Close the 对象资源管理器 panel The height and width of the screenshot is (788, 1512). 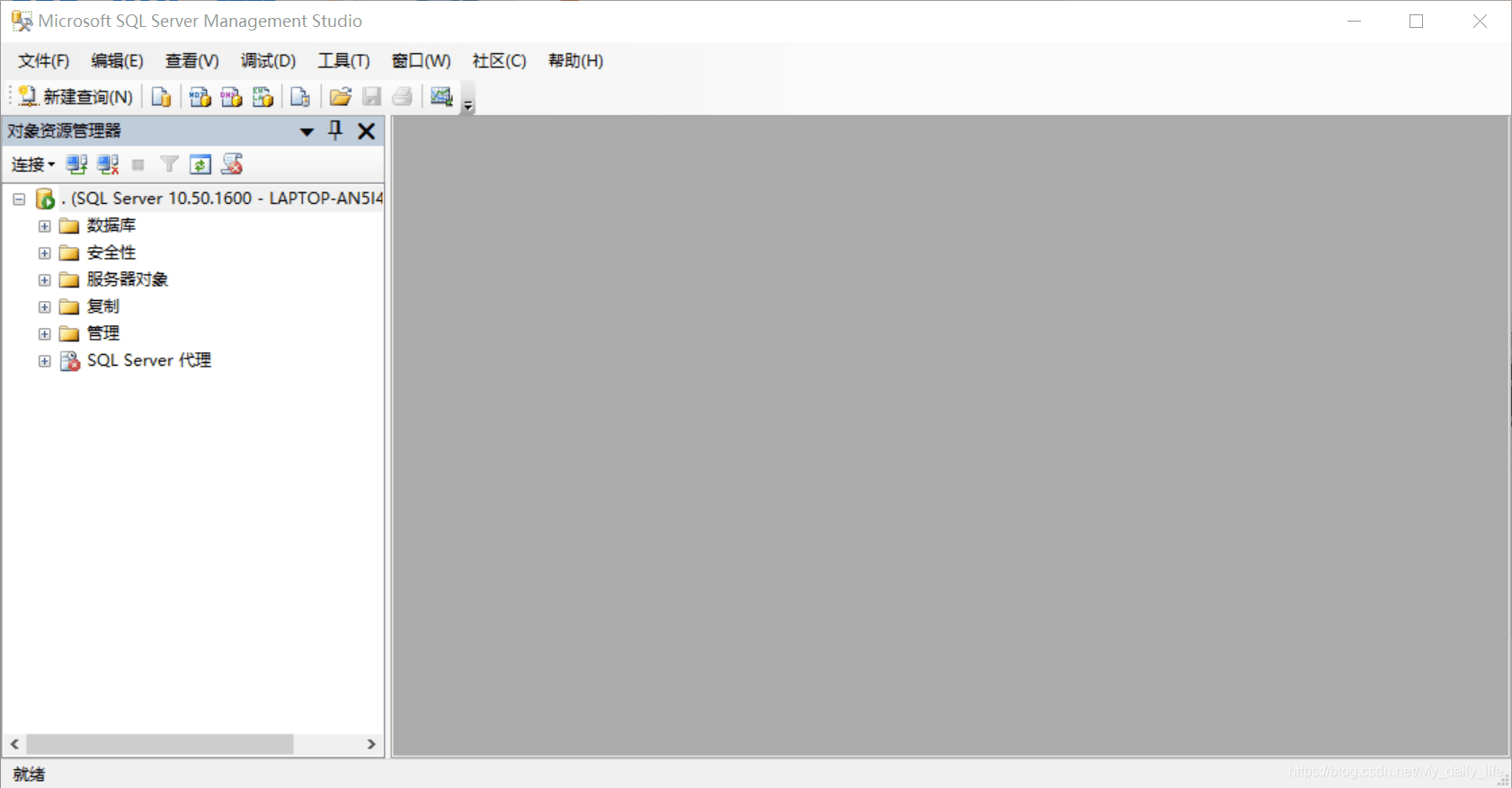[x=367, y=131]
